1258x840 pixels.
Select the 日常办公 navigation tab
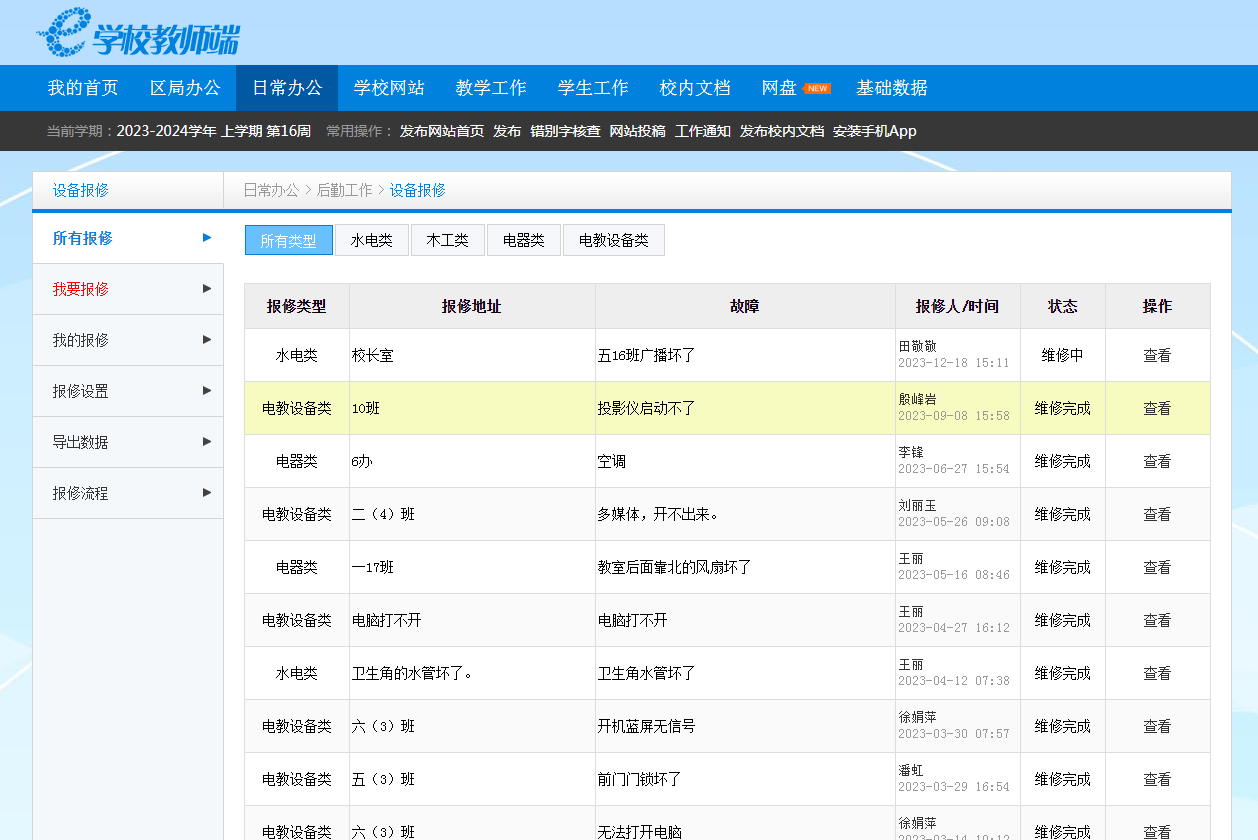click(x=287, y=88)
